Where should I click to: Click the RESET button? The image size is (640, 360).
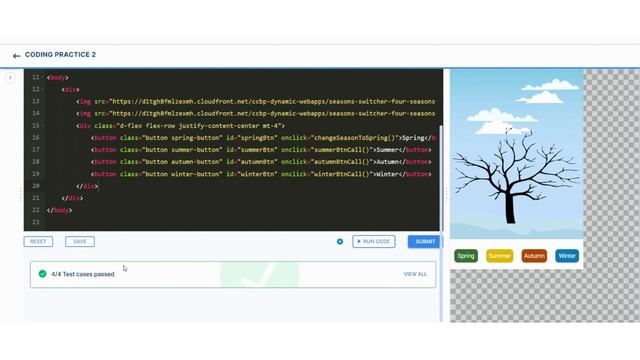point(38,242)
